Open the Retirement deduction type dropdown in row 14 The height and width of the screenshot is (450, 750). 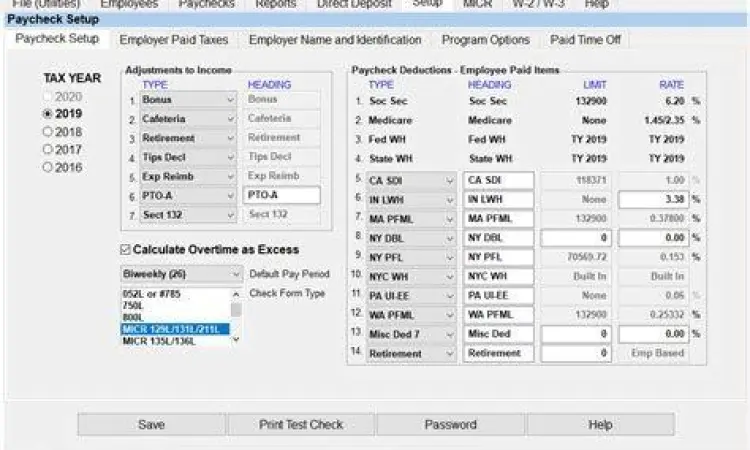(x=411, y=353)
